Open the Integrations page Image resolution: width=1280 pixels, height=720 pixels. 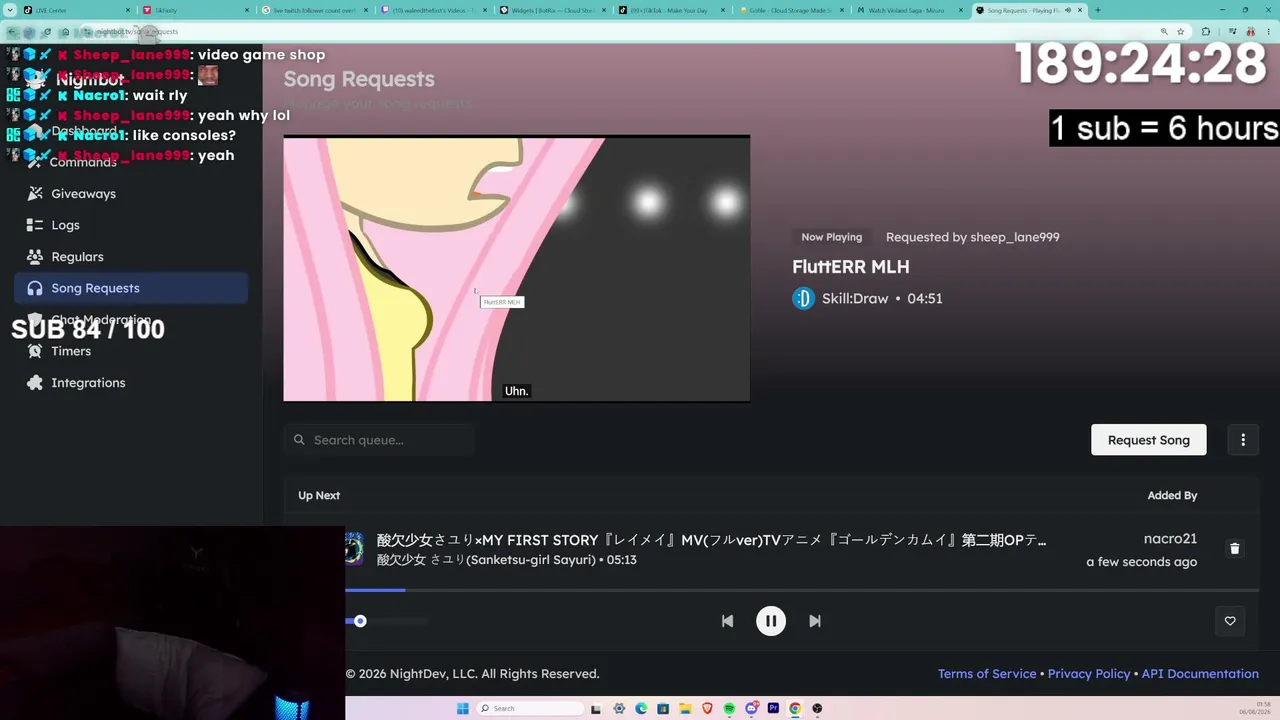point(131,383)
